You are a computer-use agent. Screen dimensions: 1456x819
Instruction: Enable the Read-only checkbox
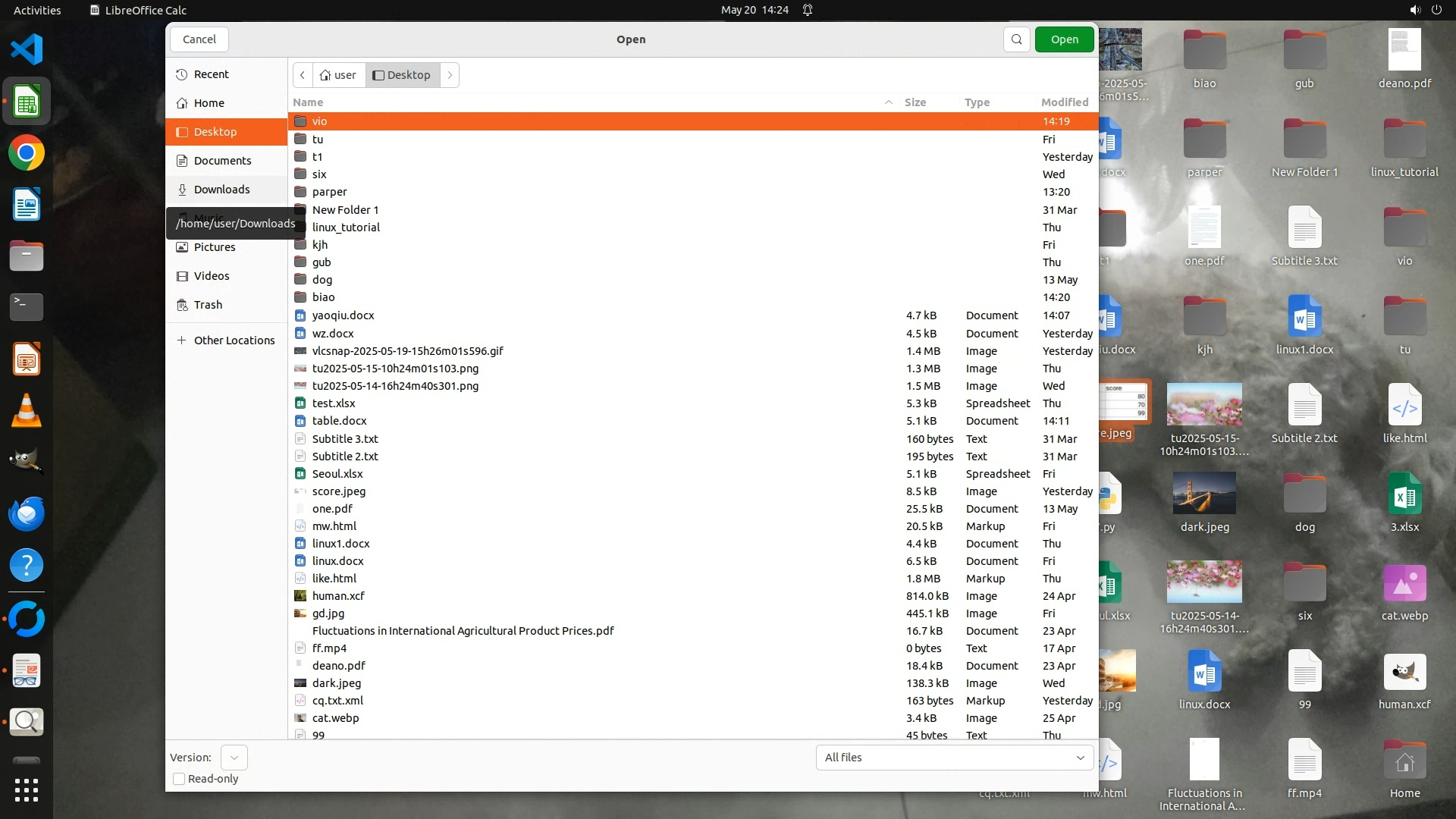tap(180, 779)
